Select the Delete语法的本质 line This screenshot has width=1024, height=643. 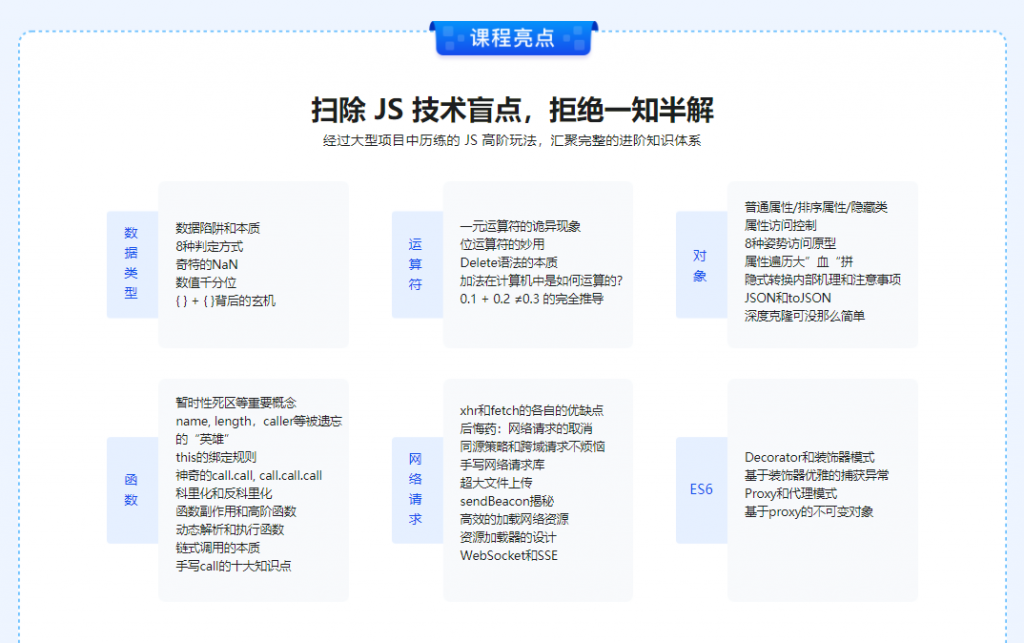point(508,263)
